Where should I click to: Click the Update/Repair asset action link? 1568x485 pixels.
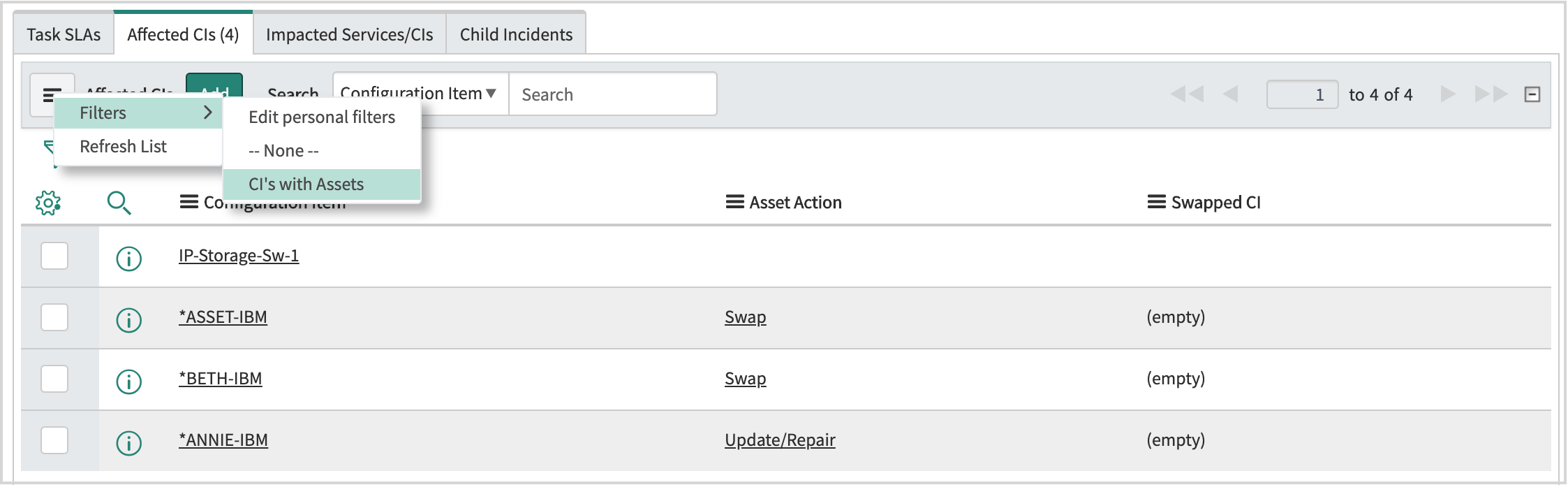[x=780, y=440]
